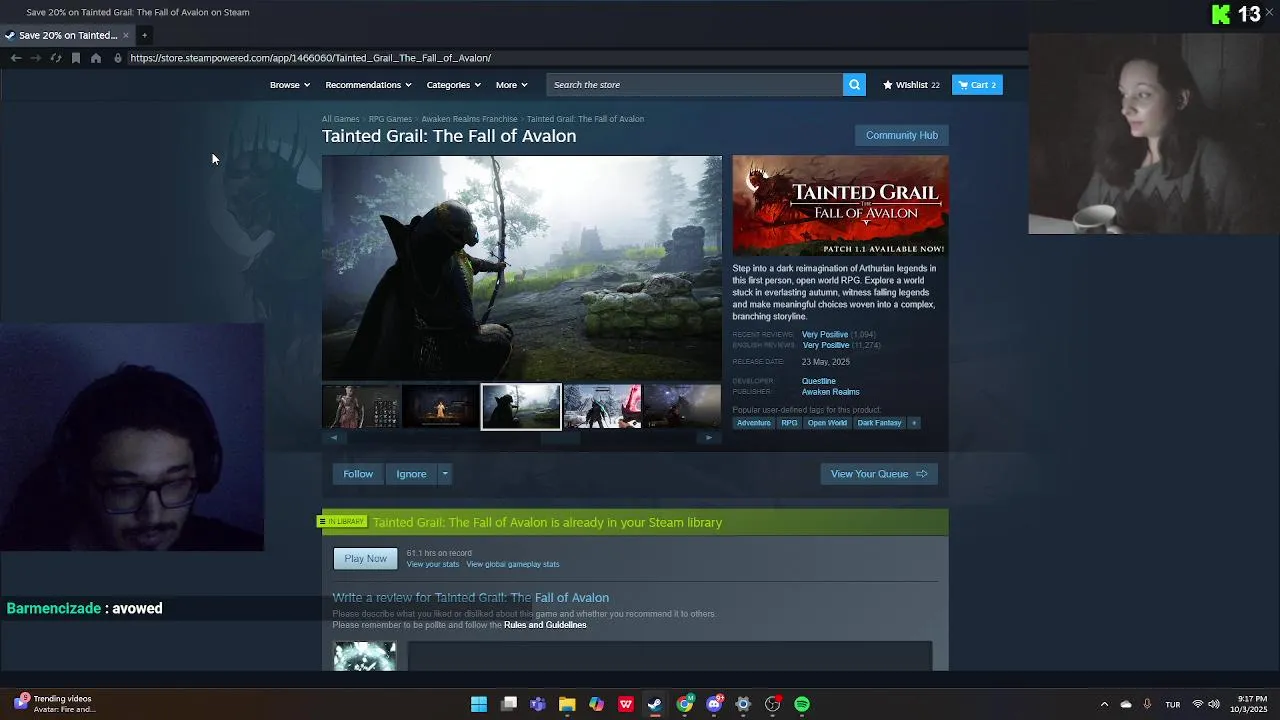Expand the Recommendations menu
Image resolution: width=1280 pixels, height=720 pixels.
click(x=368, y=85)
